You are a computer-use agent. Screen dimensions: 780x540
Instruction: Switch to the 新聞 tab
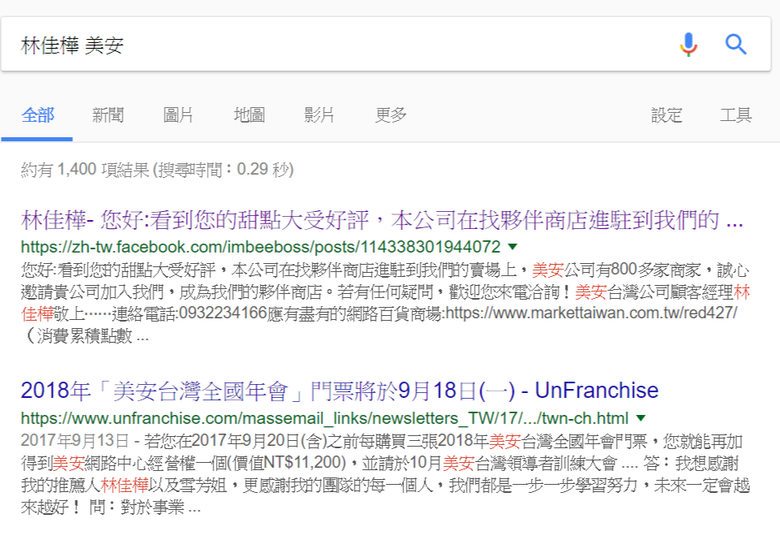(x=108, y=115)
